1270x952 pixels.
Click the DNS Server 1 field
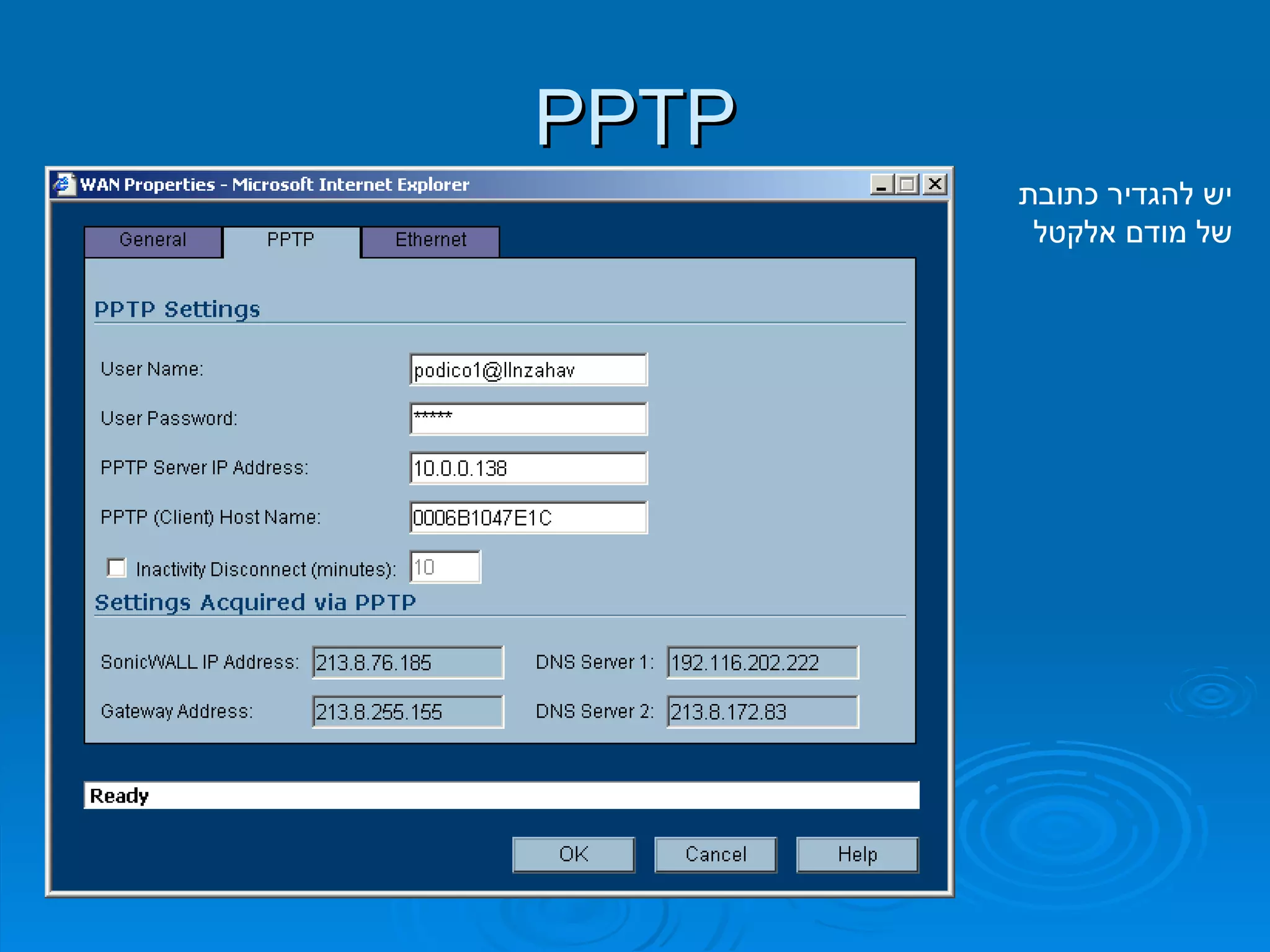coord(763,663)
